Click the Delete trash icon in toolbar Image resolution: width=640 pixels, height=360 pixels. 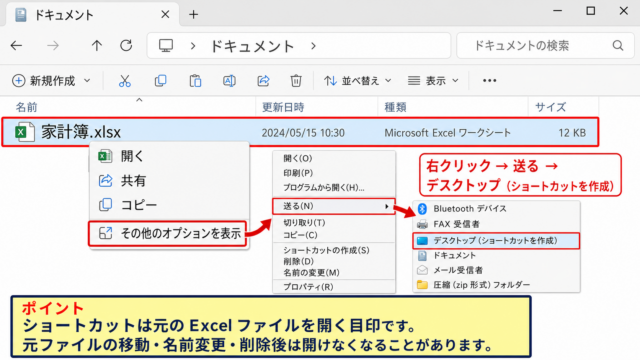pos(296,81)
